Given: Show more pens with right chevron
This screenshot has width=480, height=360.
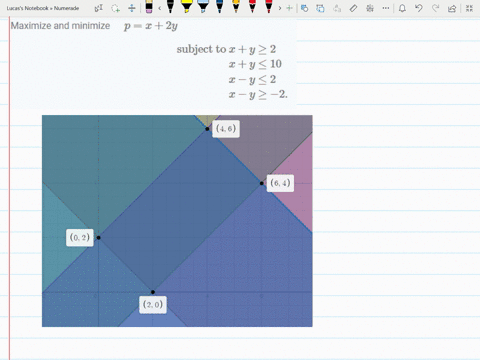Looking at the screenshot, I should (280, 8).
